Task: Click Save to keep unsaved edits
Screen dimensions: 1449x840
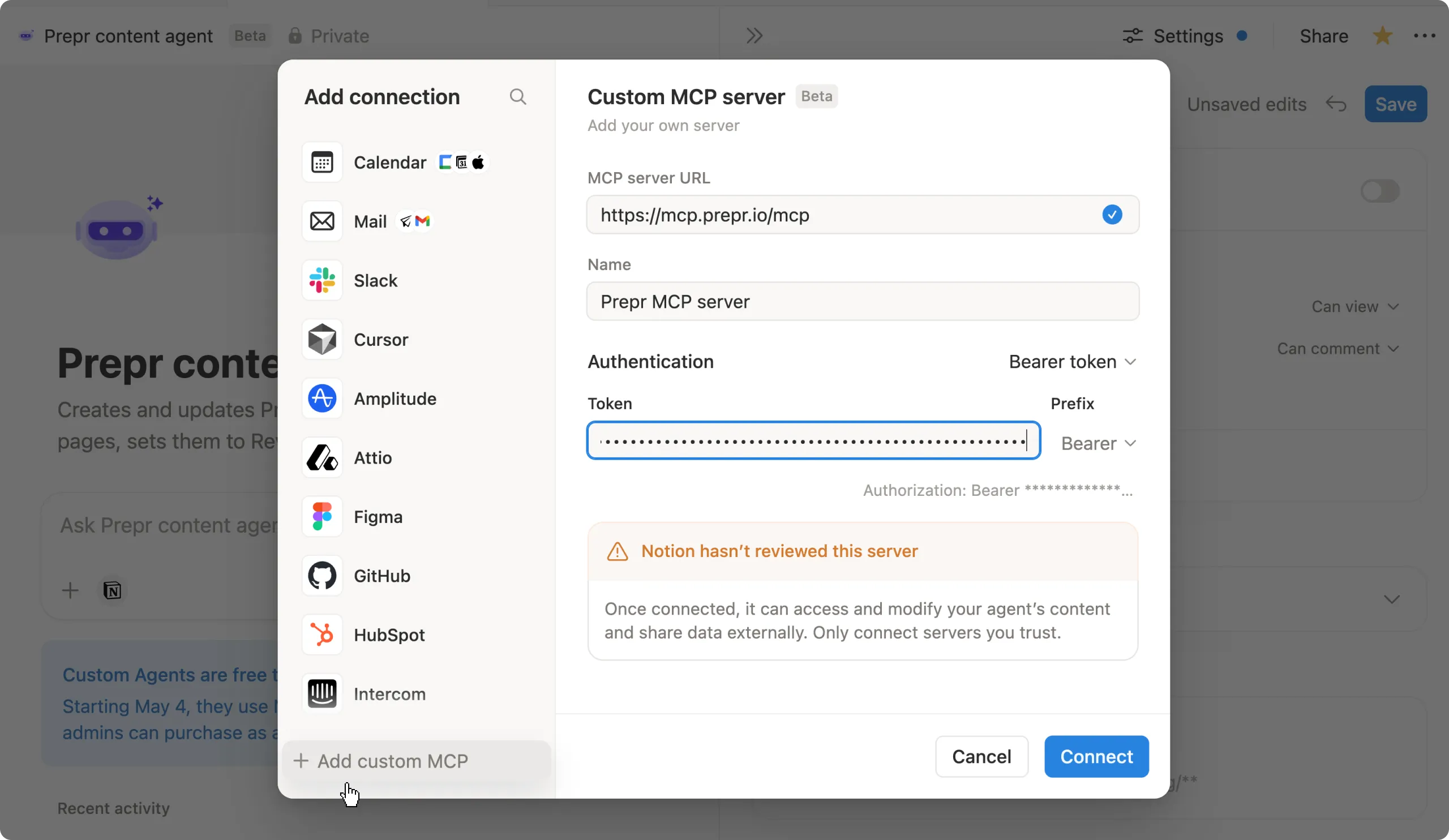Action: click(x=1396, y=104)
